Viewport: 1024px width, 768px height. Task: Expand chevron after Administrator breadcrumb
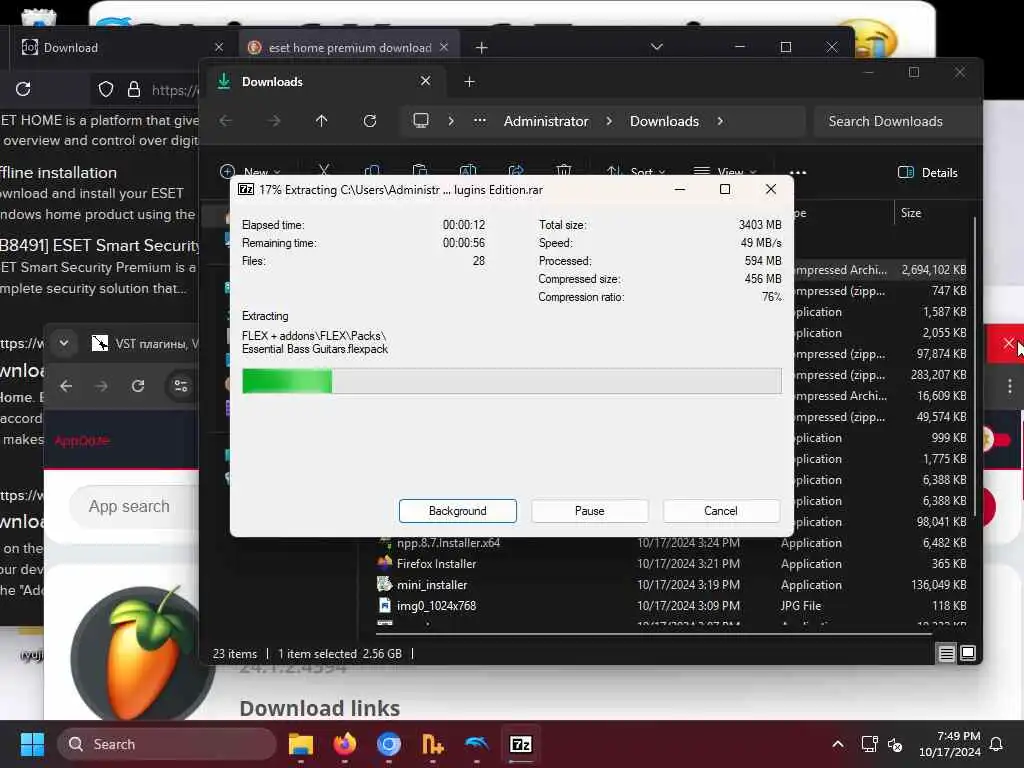click(609, 121)
